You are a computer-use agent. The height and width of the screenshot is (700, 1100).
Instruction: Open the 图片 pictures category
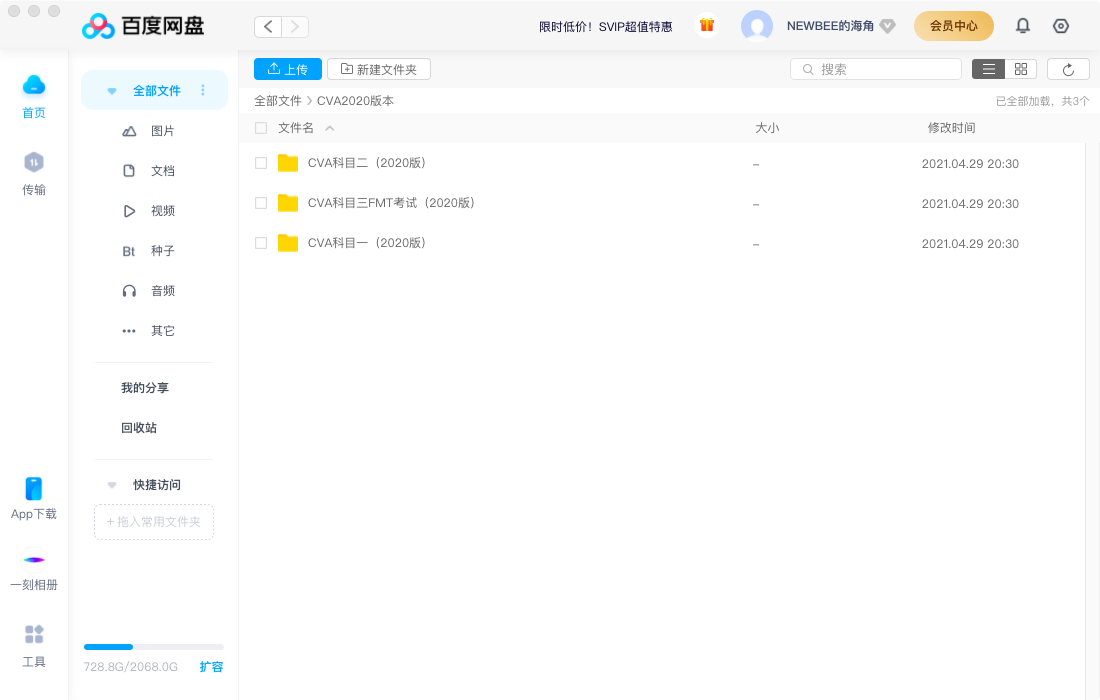click(162, 131)
